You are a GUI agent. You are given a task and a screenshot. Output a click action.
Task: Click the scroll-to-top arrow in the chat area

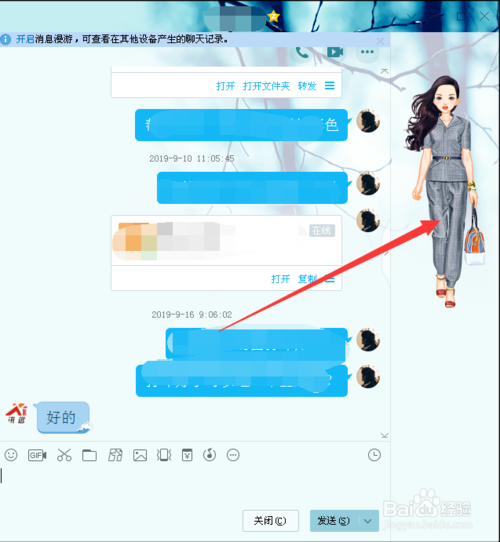click(384, 71)
